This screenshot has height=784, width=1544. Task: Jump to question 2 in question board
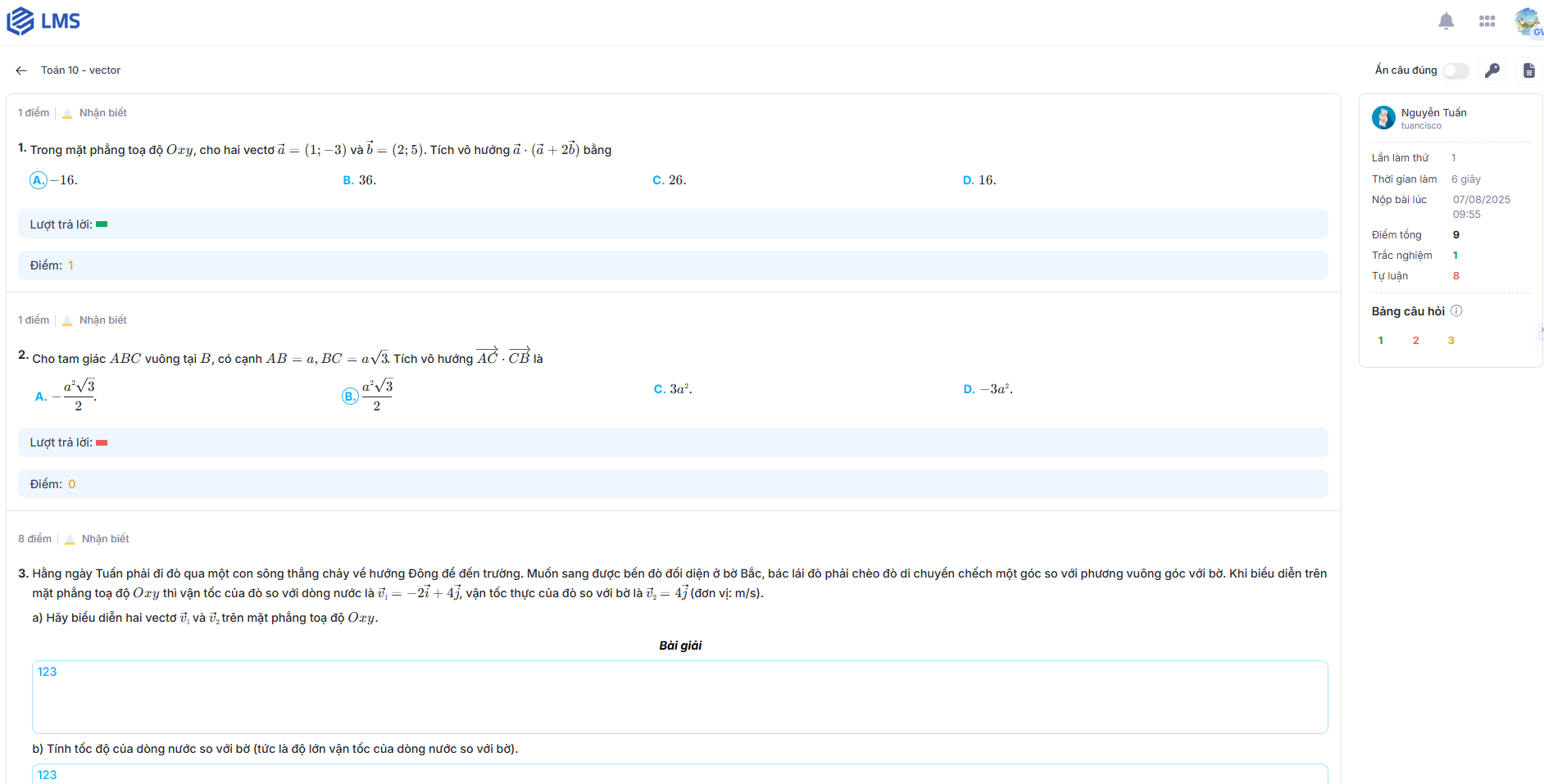coord(1415,341)
